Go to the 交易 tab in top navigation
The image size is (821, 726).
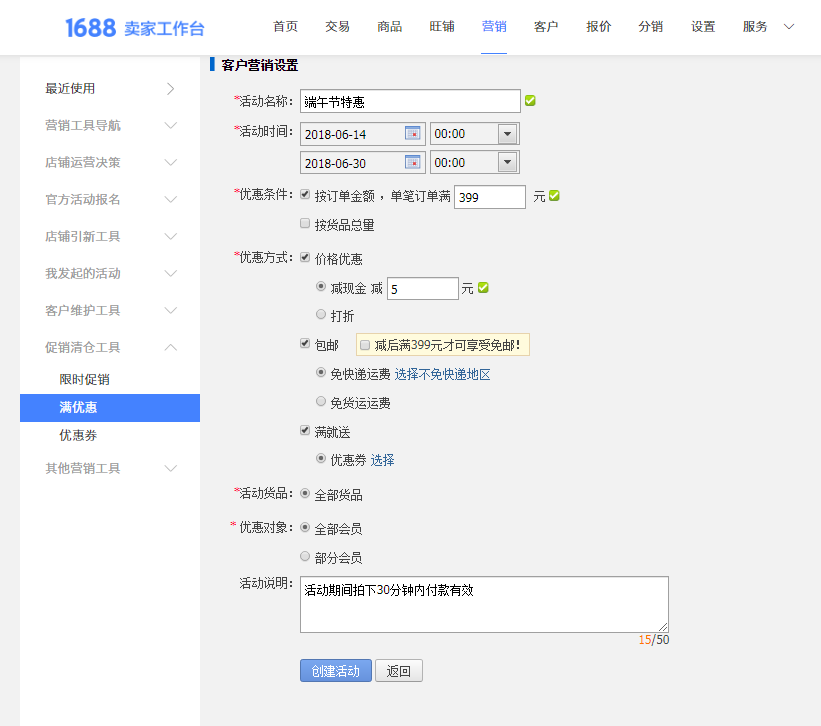[337, 27]
